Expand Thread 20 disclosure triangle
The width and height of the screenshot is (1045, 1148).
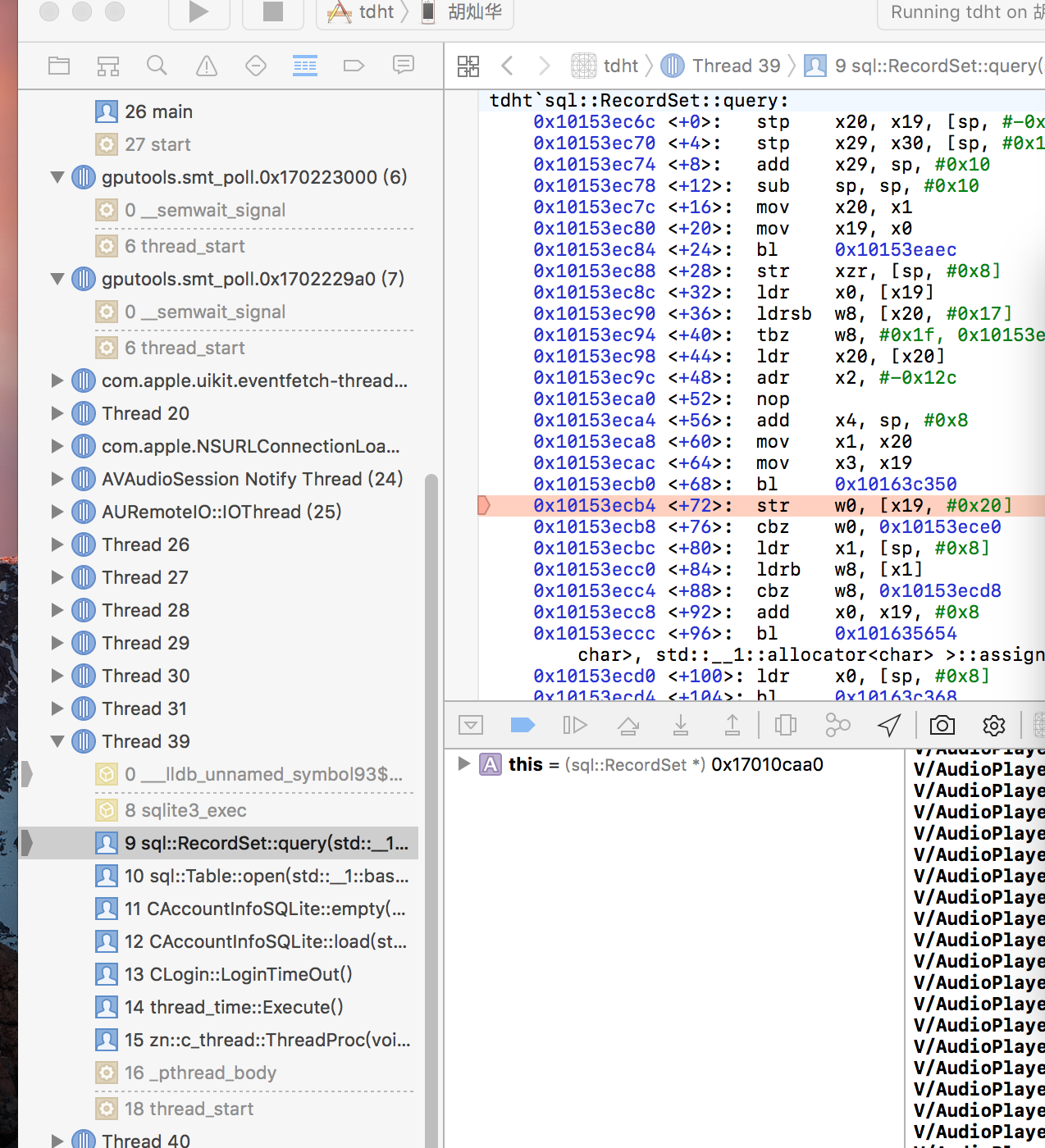[57, 413]
